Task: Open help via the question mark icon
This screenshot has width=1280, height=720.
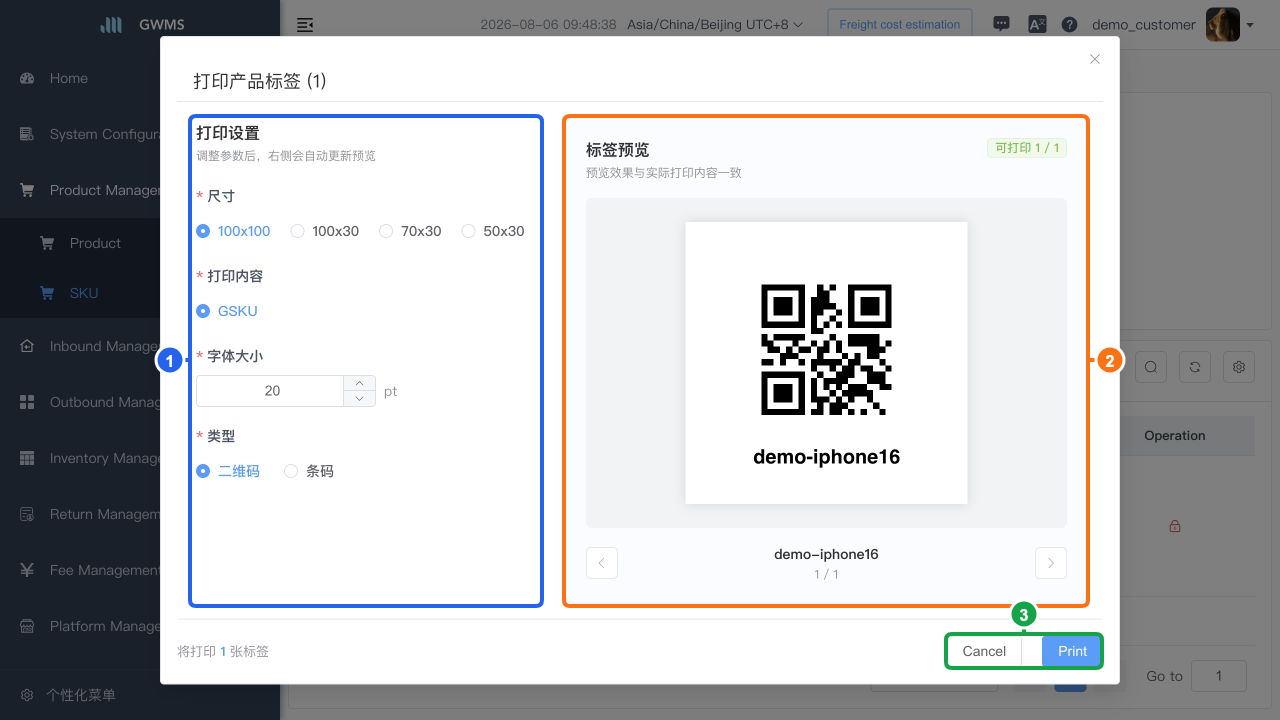Action: tap(1070, 25)
